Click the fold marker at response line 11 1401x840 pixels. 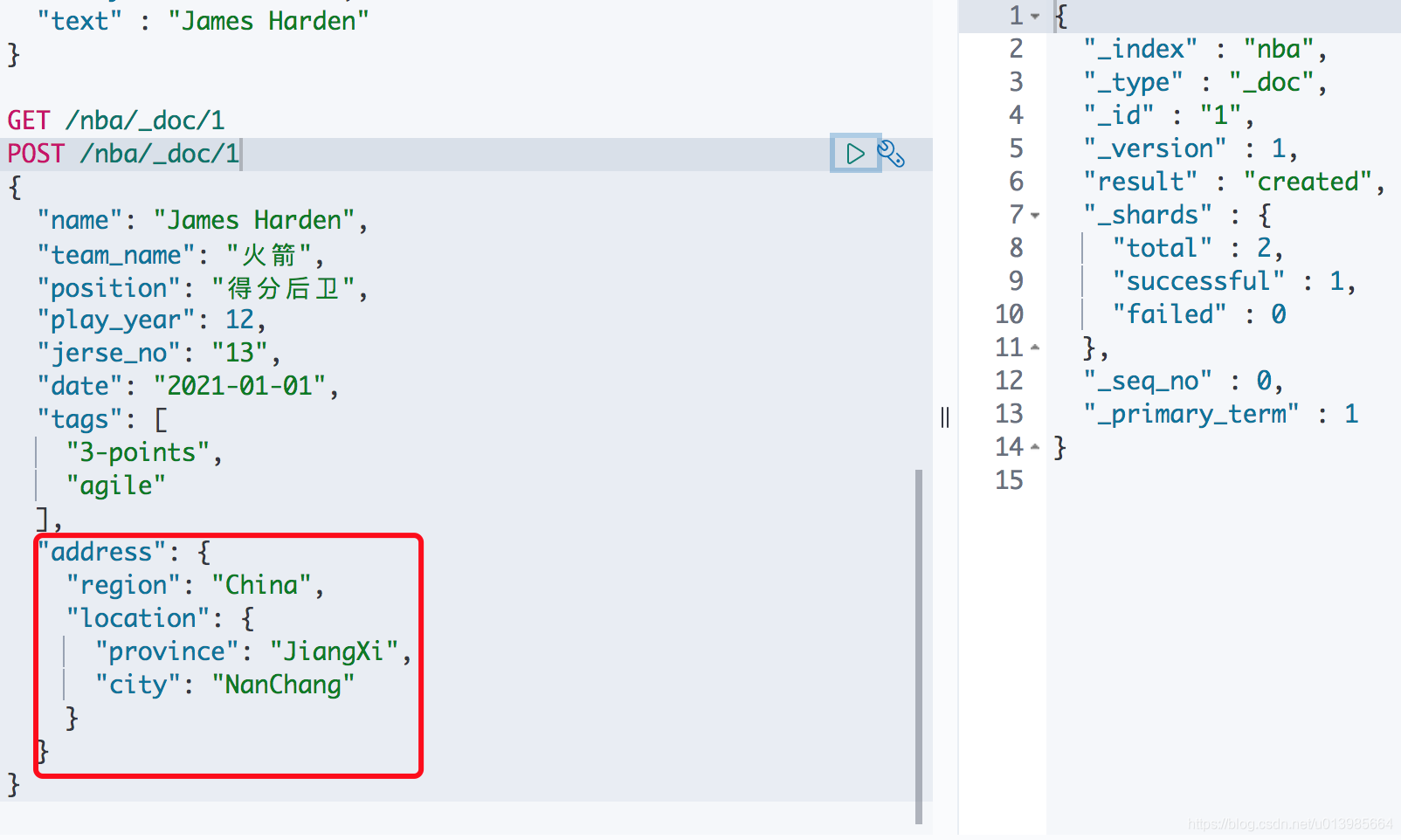tap(1035, 348)
